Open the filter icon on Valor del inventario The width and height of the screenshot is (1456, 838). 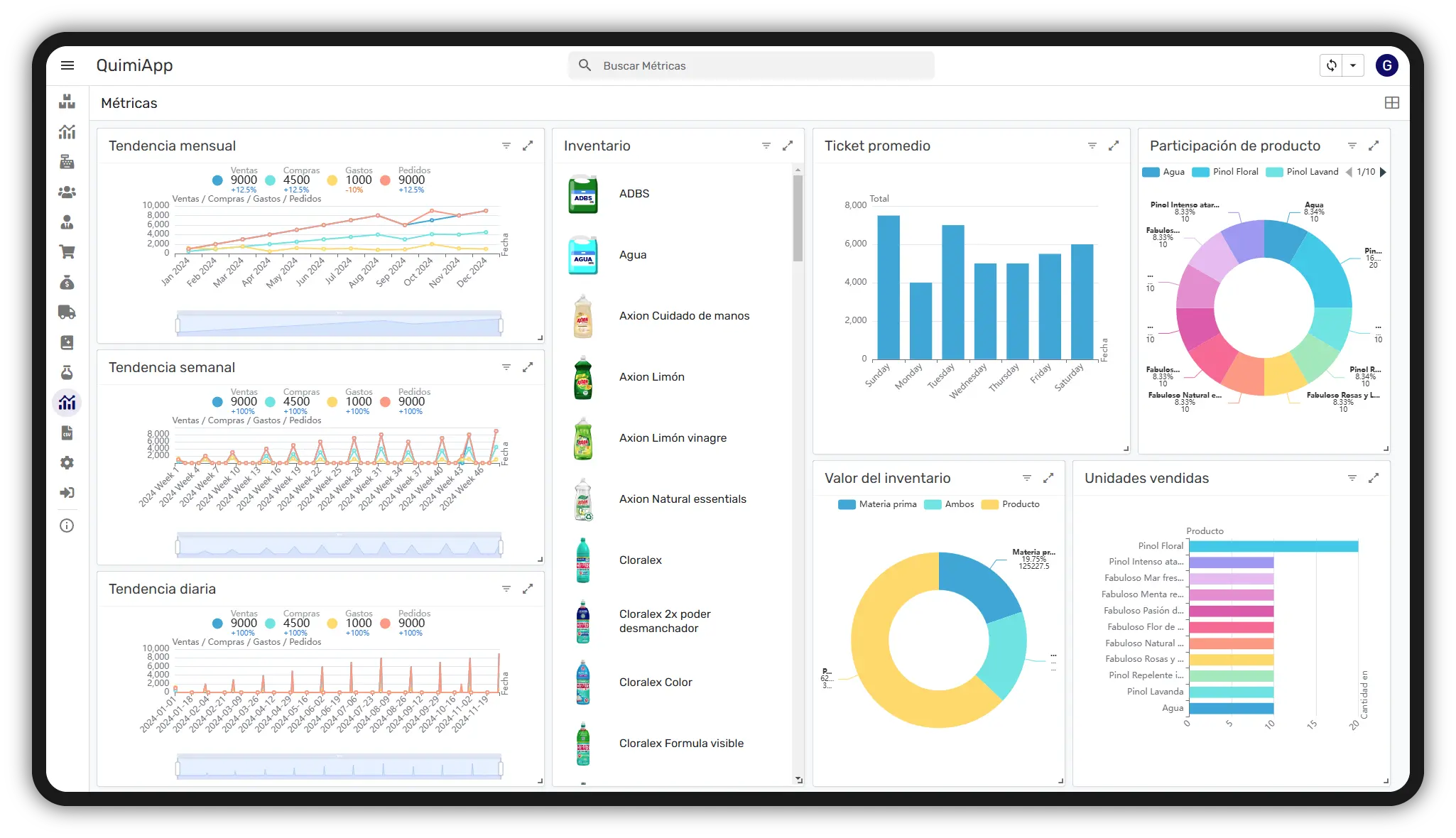click(1027, 478)
